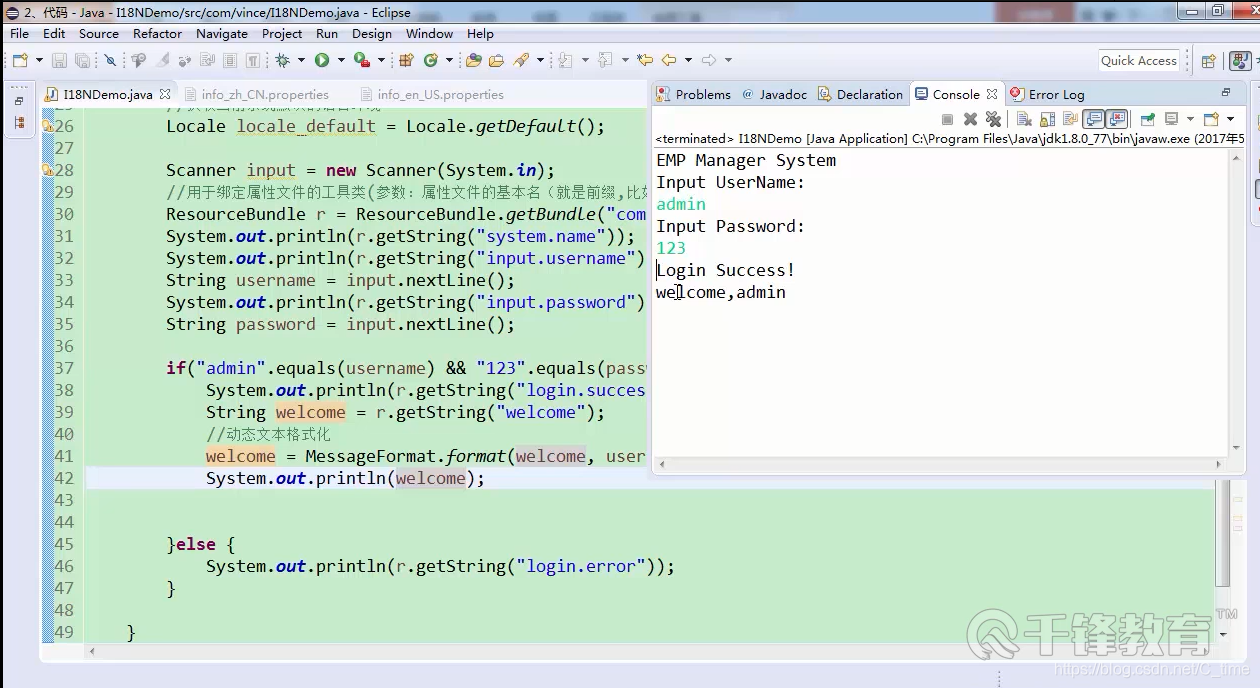Toggle Show Whitespace Characters paragraph icon
The height and width of the screenshot is (688, 1260).
click(253, 60)
